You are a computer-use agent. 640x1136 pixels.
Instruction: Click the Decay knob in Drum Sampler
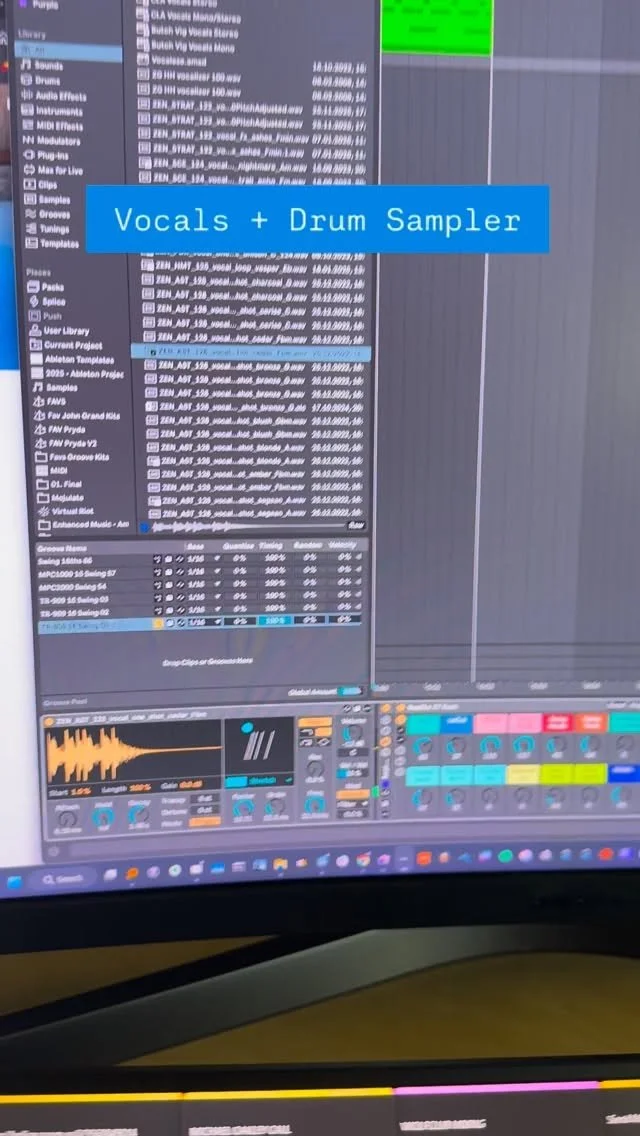point(138,814)
